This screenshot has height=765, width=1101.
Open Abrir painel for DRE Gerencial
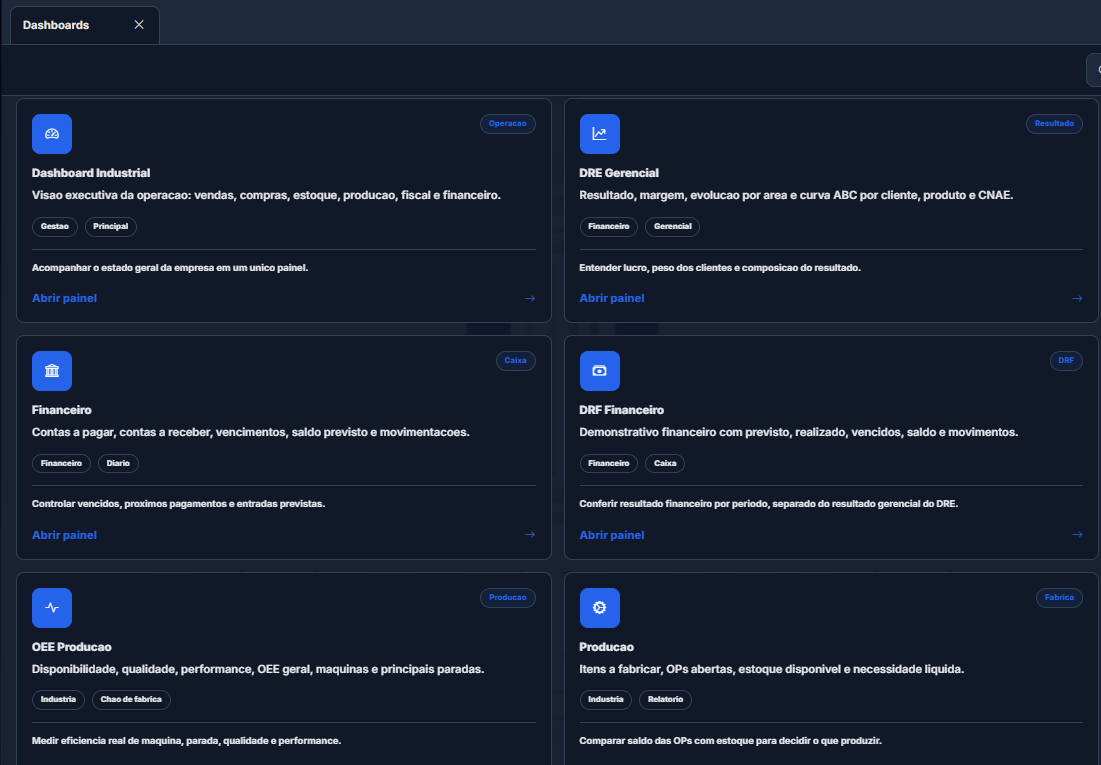coord(612,299)
